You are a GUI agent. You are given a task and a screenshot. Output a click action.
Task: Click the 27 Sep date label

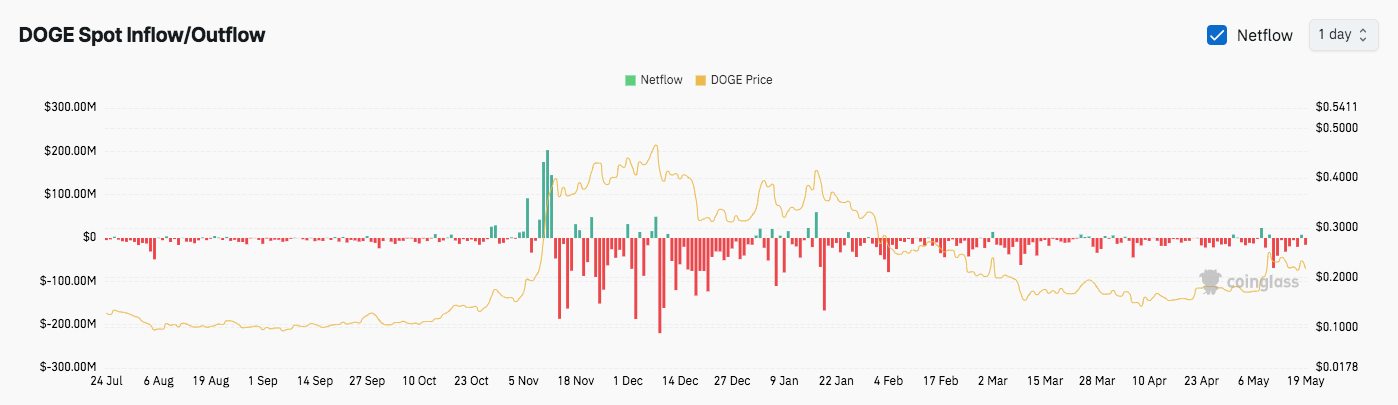click(367, 381)
